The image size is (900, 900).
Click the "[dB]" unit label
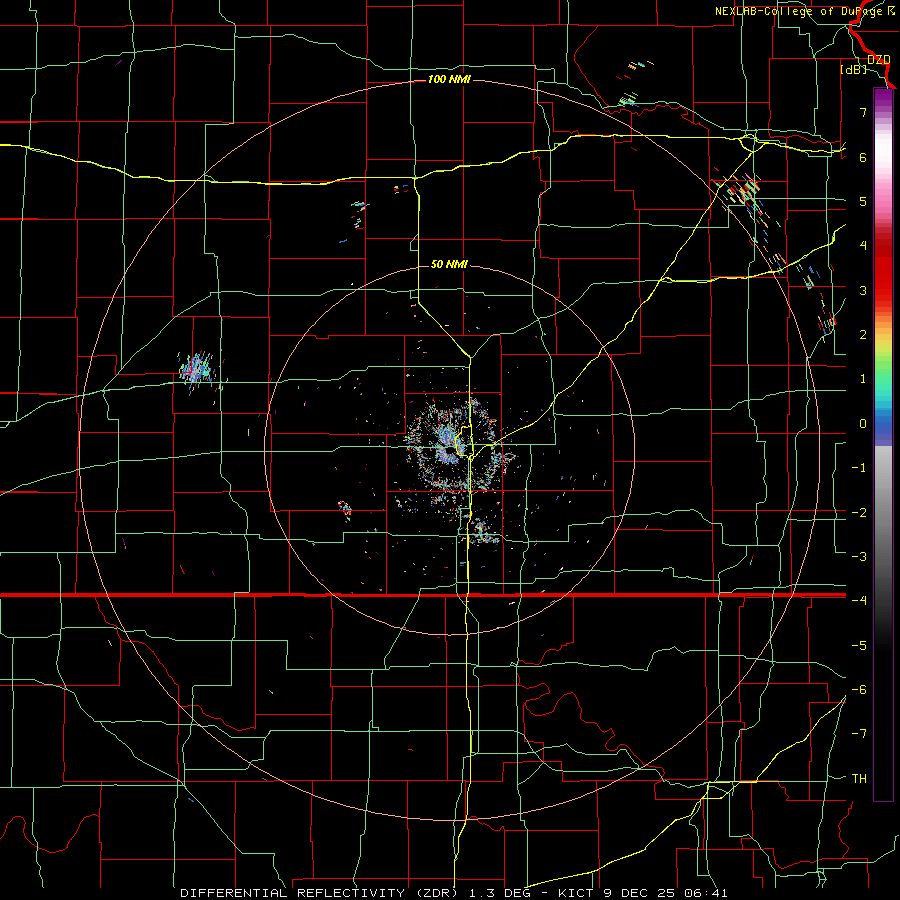(x=853, y=69)
